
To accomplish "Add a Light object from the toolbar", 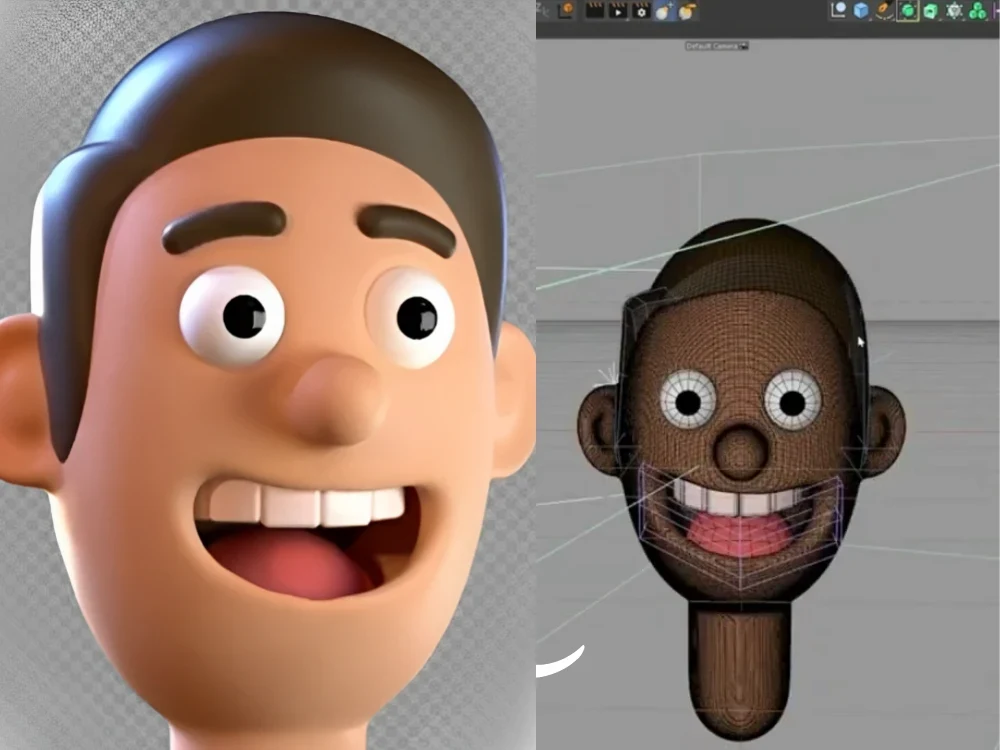I will tap(664, 13).
